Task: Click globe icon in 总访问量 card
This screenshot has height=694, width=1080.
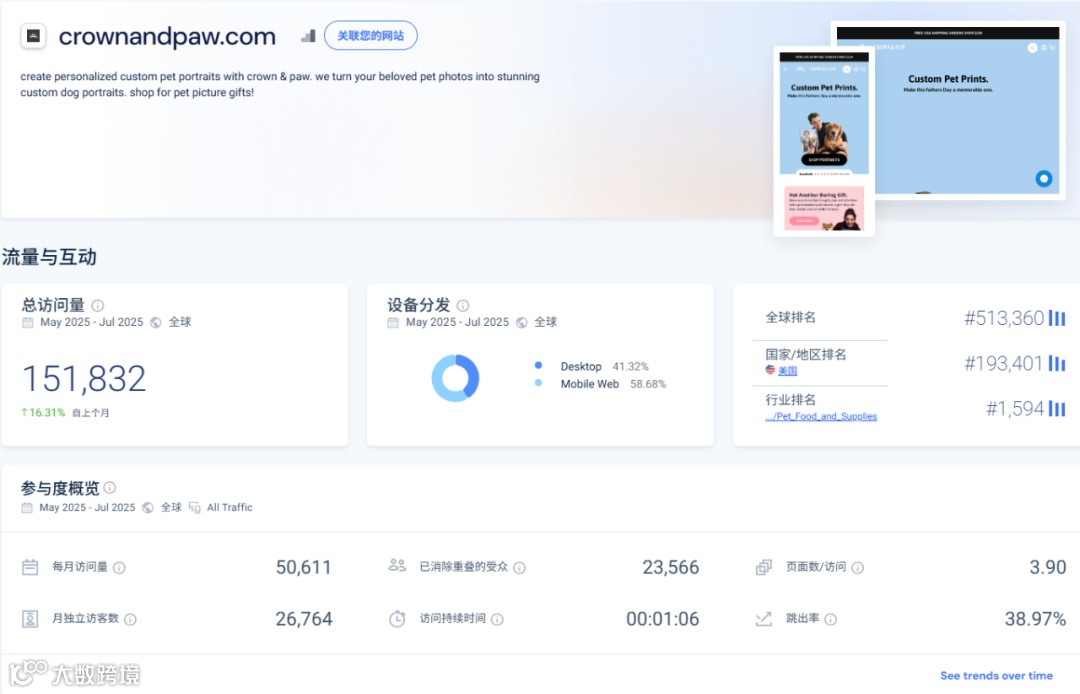Action: pos(156,322)
